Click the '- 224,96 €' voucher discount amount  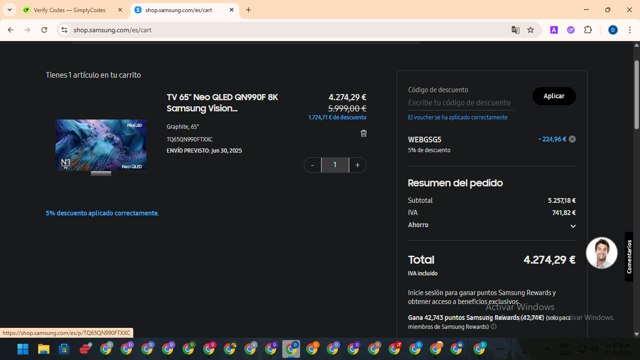[x=552, y=139]
